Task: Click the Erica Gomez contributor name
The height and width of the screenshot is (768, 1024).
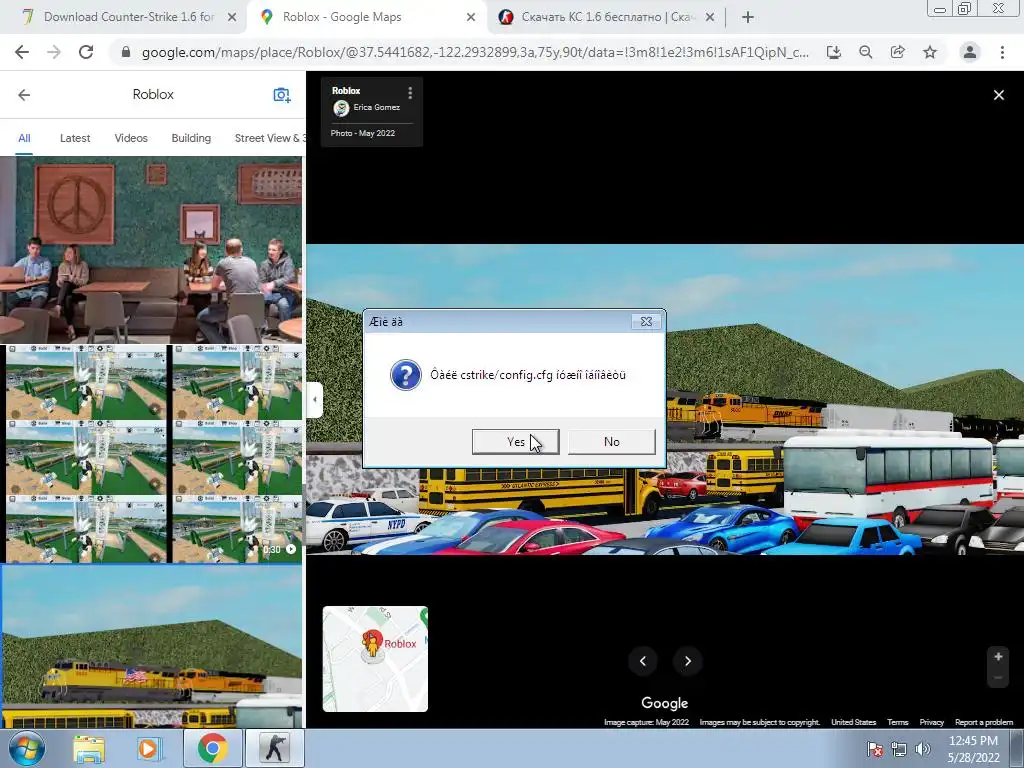Action: pos(377,107)
